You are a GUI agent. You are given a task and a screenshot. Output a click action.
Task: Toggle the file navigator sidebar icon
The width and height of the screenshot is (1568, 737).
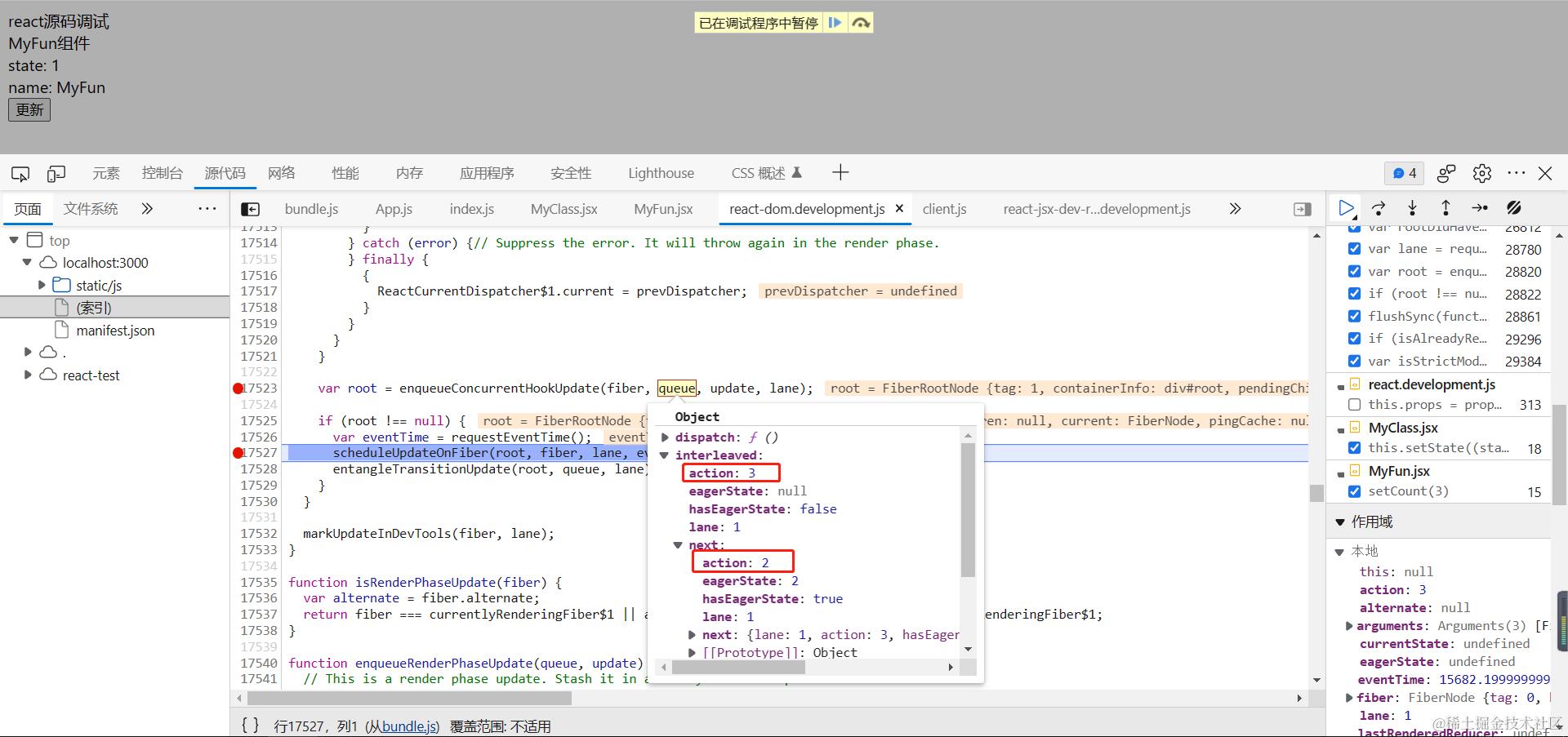click(x=251, y=209)
